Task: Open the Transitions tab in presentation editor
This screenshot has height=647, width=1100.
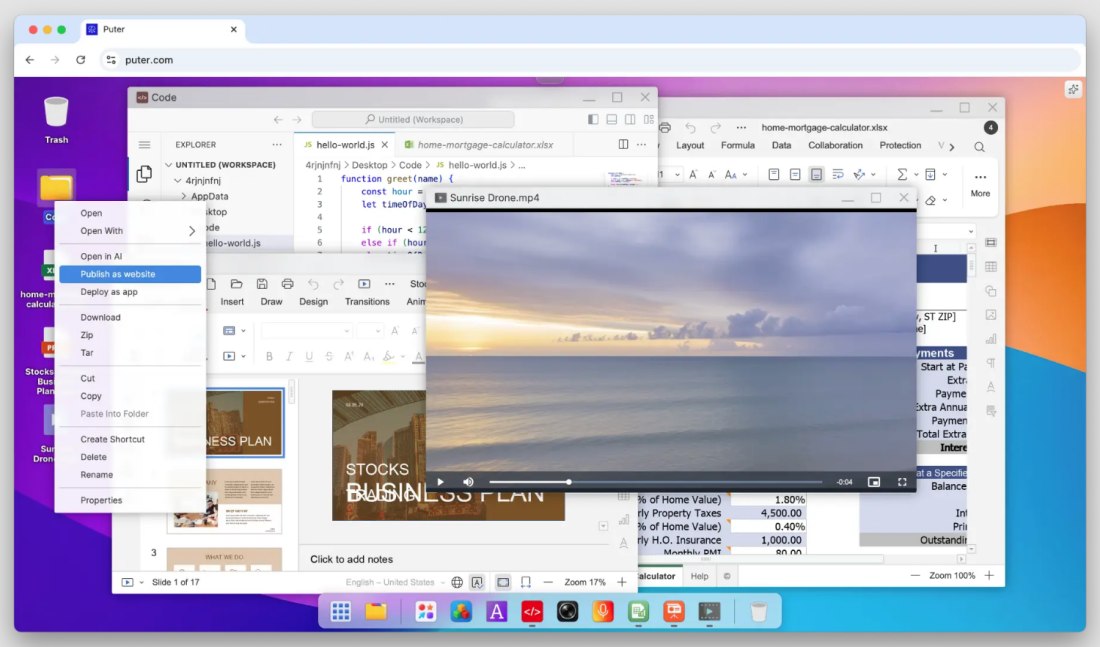Action: (x=367, y=302)
